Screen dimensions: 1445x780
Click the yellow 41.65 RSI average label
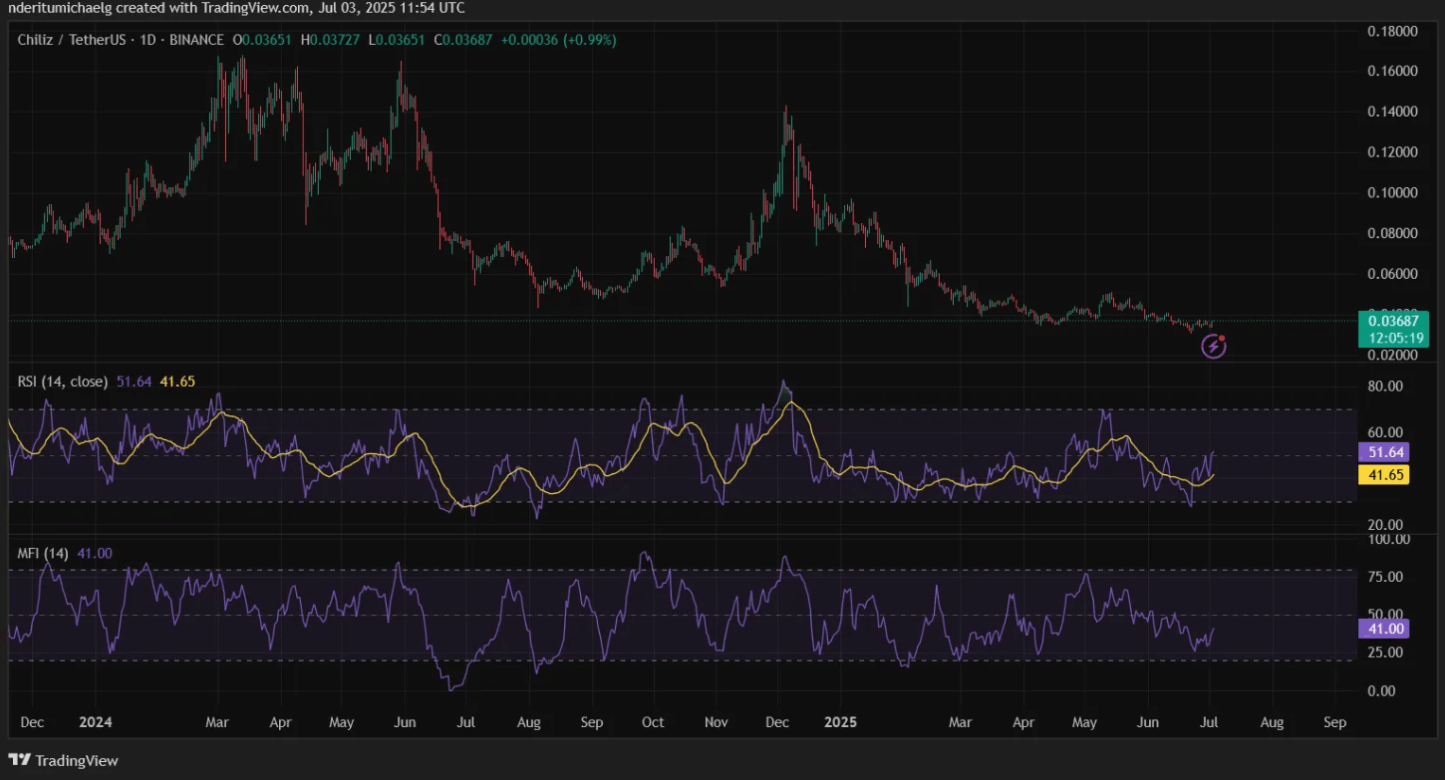[x=1383, y=475]
